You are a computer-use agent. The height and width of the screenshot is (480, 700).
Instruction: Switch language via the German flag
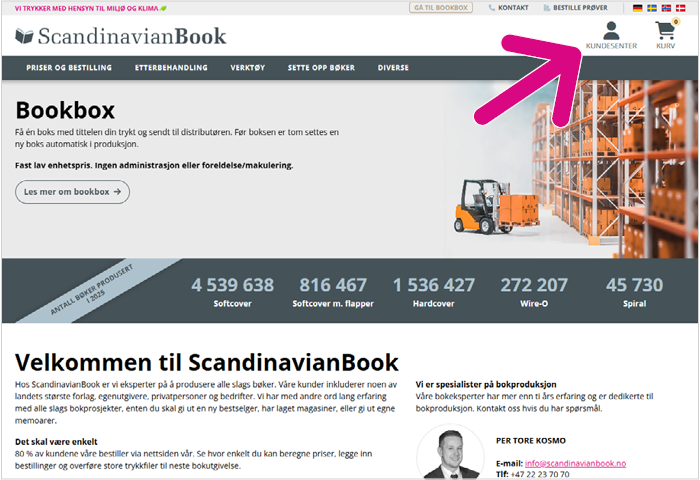(x=638, y=8)
